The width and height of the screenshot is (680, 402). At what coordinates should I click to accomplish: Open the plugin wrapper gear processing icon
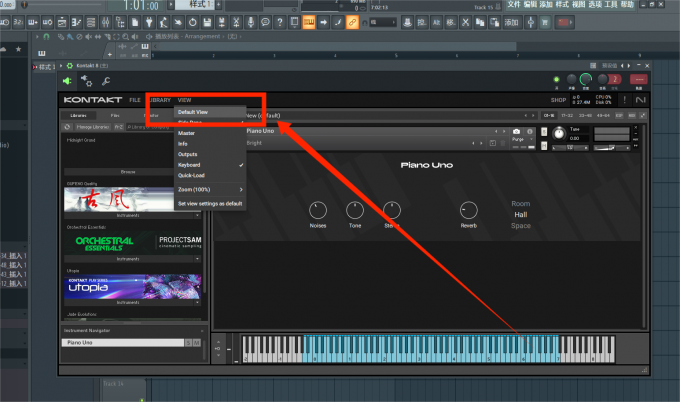(86, 81)
